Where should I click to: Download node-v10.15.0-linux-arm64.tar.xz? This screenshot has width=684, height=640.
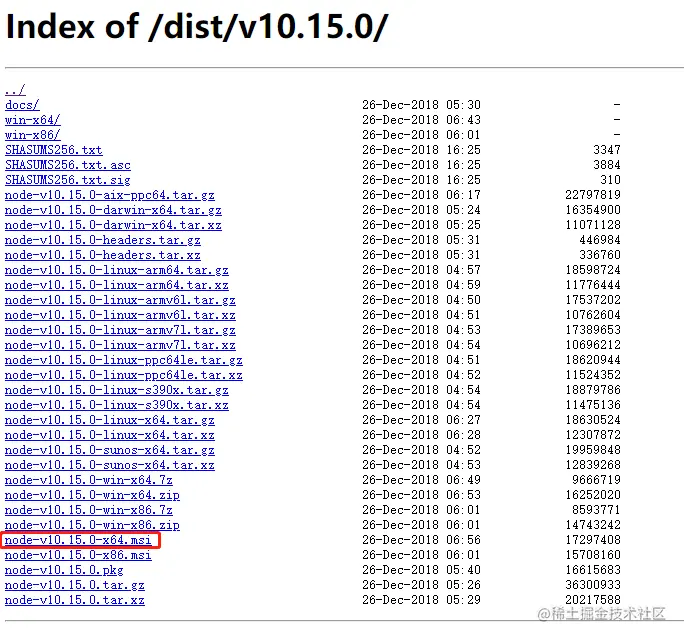click(x=117, y=285)
